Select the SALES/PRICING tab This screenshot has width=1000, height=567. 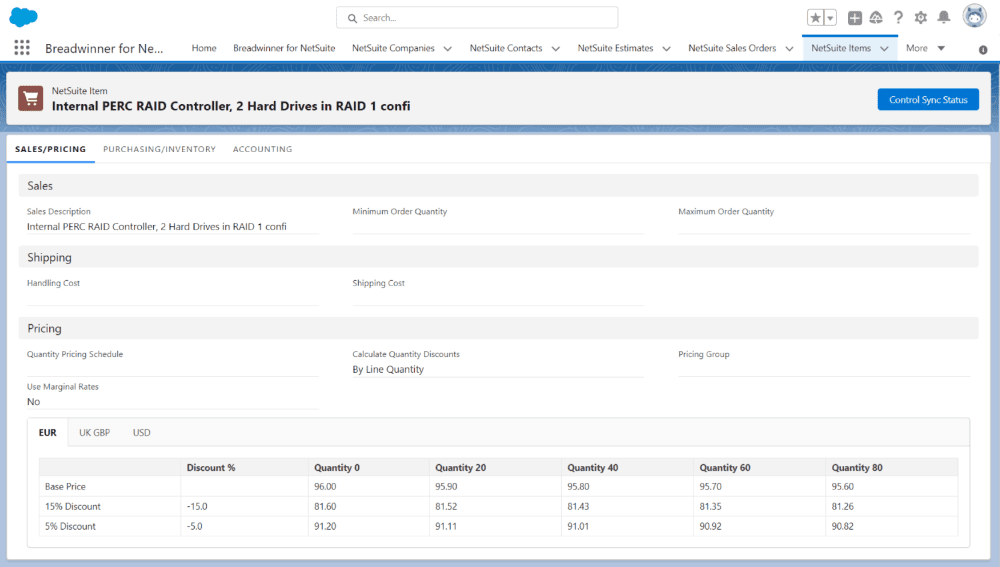[50, 149]
